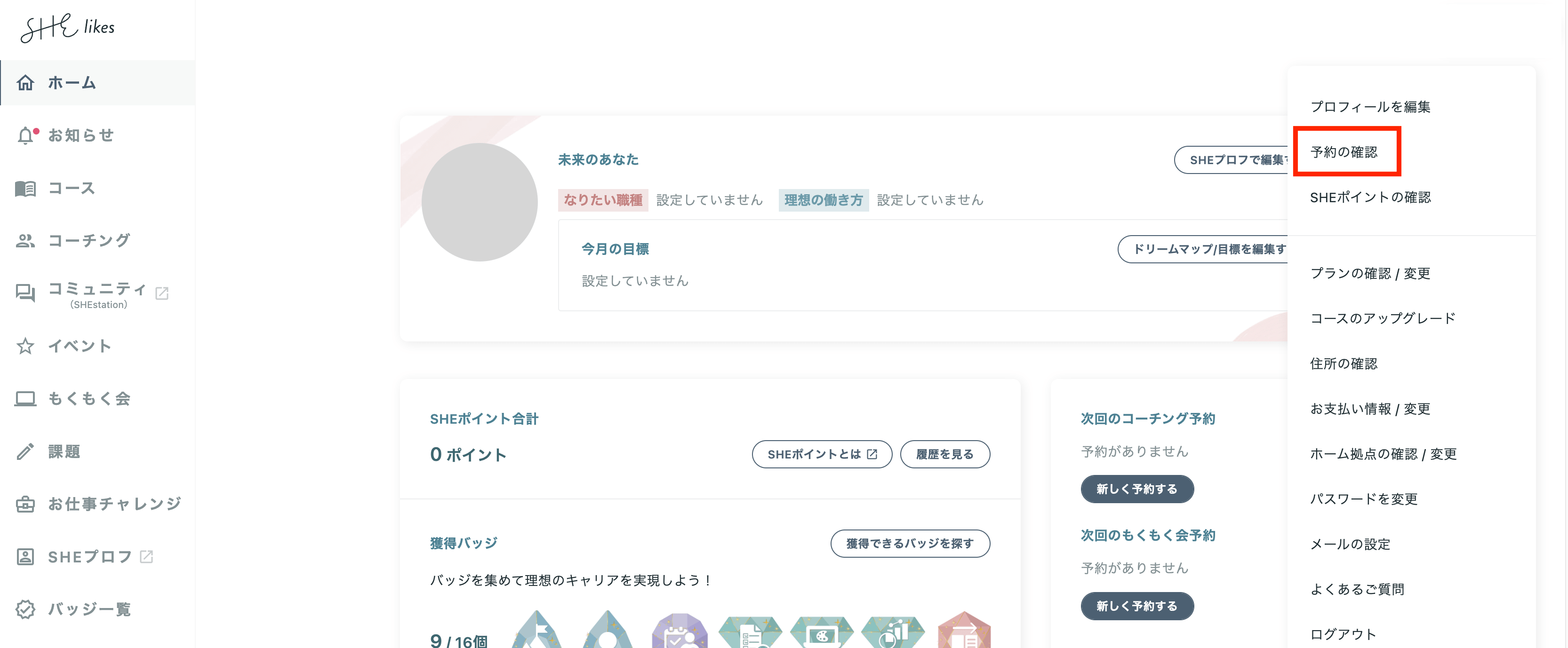The width and height of the screenshot is (1568, 648).
Task: Open the SHEポイントとは external link
Action: (821, 455)
